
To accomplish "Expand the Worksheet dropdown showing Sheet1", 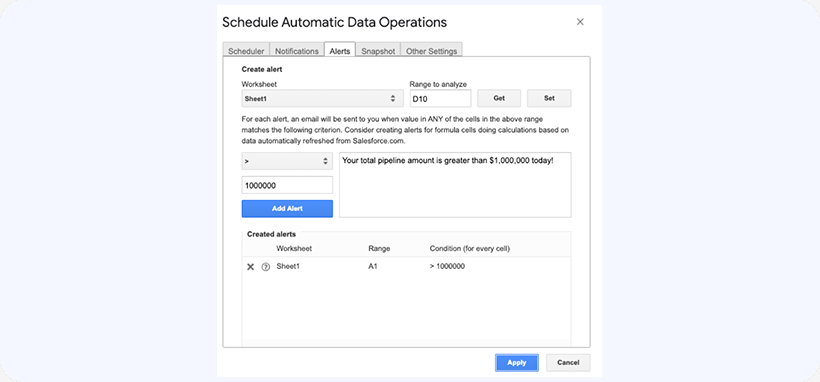I will [322, 98].
